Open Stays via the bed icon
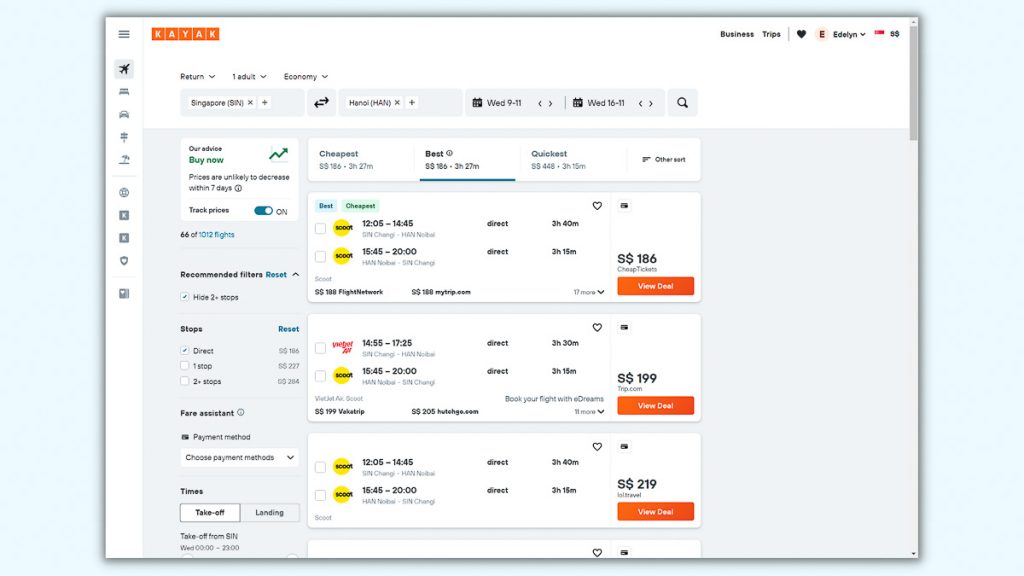 [124, 92]
